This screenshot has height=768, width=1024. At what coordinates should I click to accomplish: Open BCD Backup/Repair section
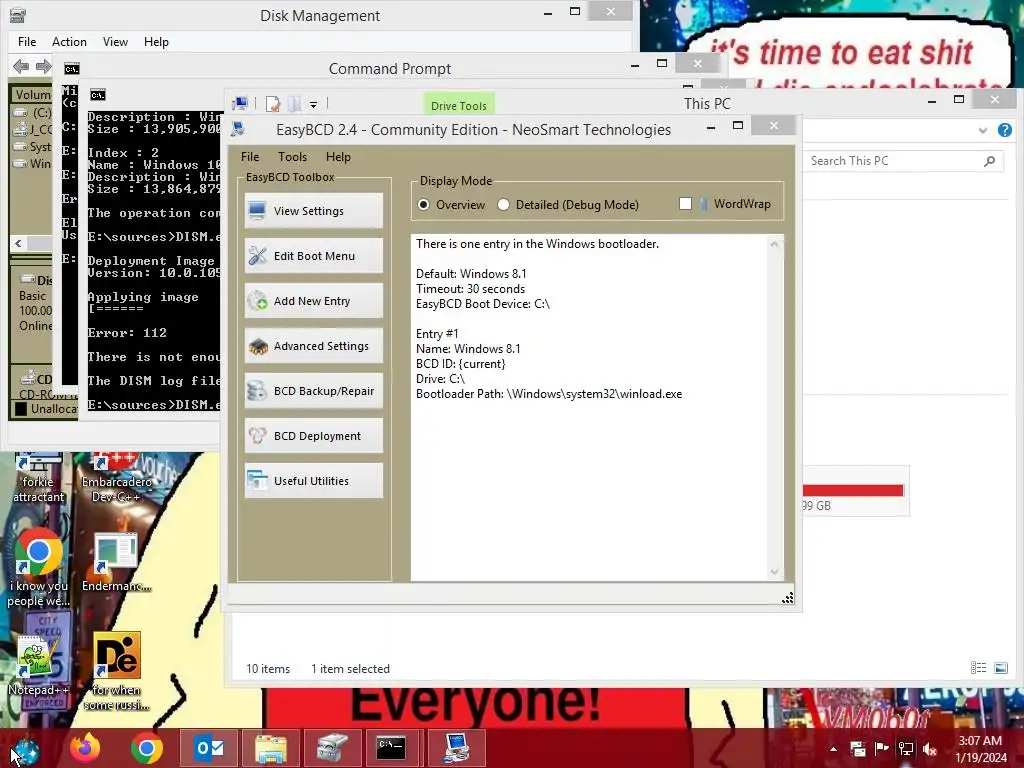(x=313, y=391)
